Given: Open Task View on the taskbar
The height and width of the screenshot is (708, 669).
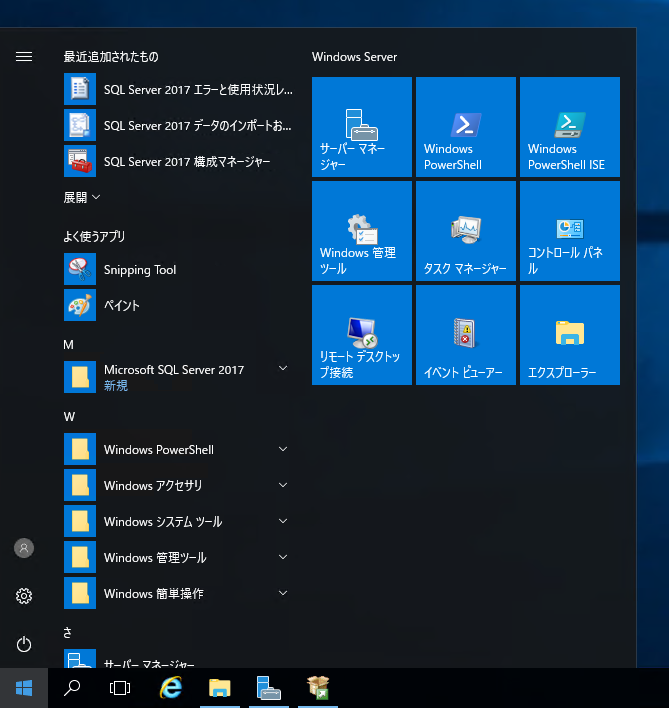Looking at the screenshot, I should point(120,688).
